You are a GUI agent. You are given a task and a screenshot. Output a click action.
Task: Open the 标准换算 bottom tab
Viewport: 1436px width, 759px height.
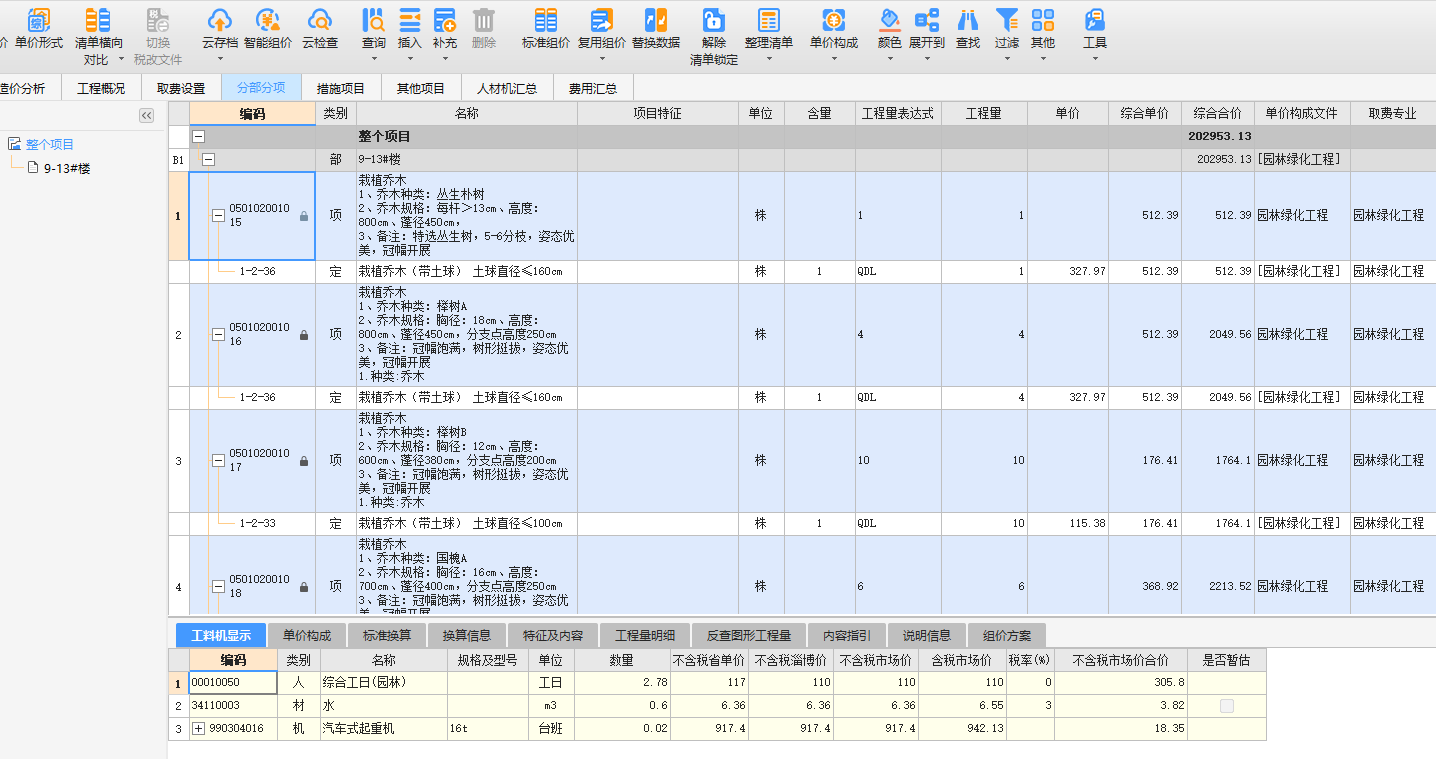click(x=386, y=635)
